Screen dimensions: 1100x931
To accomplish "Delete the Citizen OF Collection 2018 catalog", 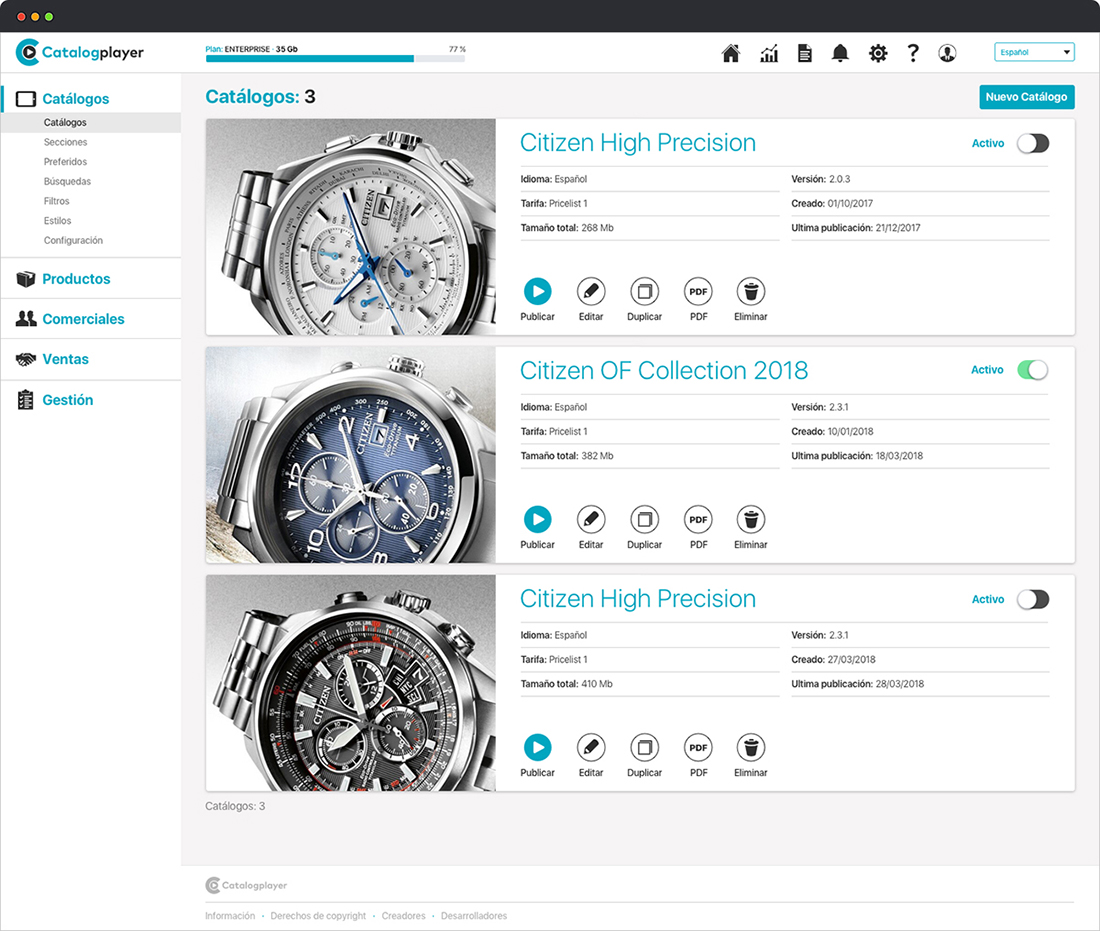I will pos(751,519).
